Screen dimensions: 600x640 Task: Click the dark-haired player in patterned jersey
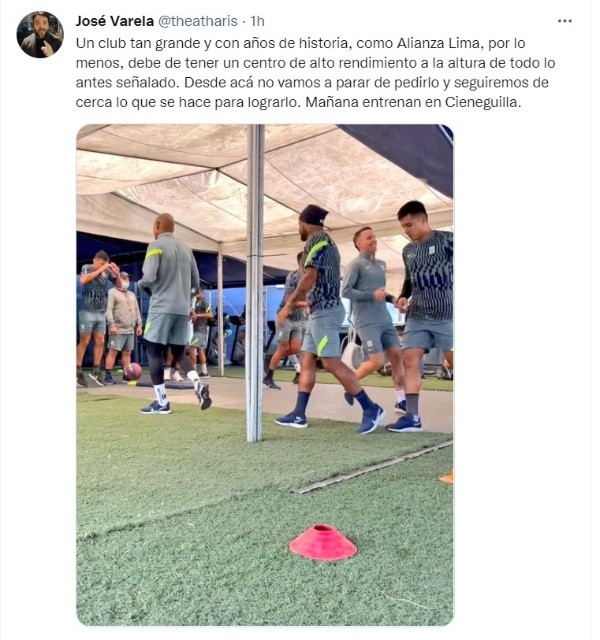(x=422, y=316)
